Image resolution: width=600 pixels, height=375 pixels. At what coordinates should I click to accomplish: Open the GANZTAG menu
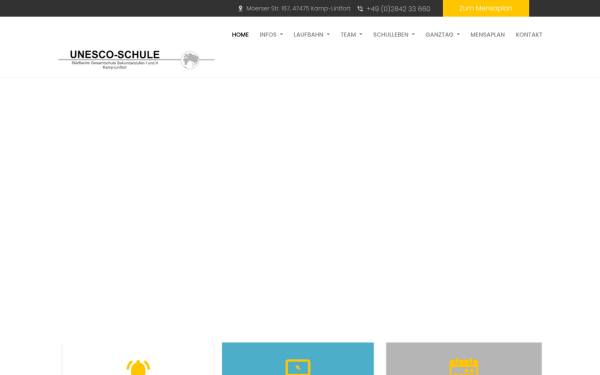click(439, 34)
